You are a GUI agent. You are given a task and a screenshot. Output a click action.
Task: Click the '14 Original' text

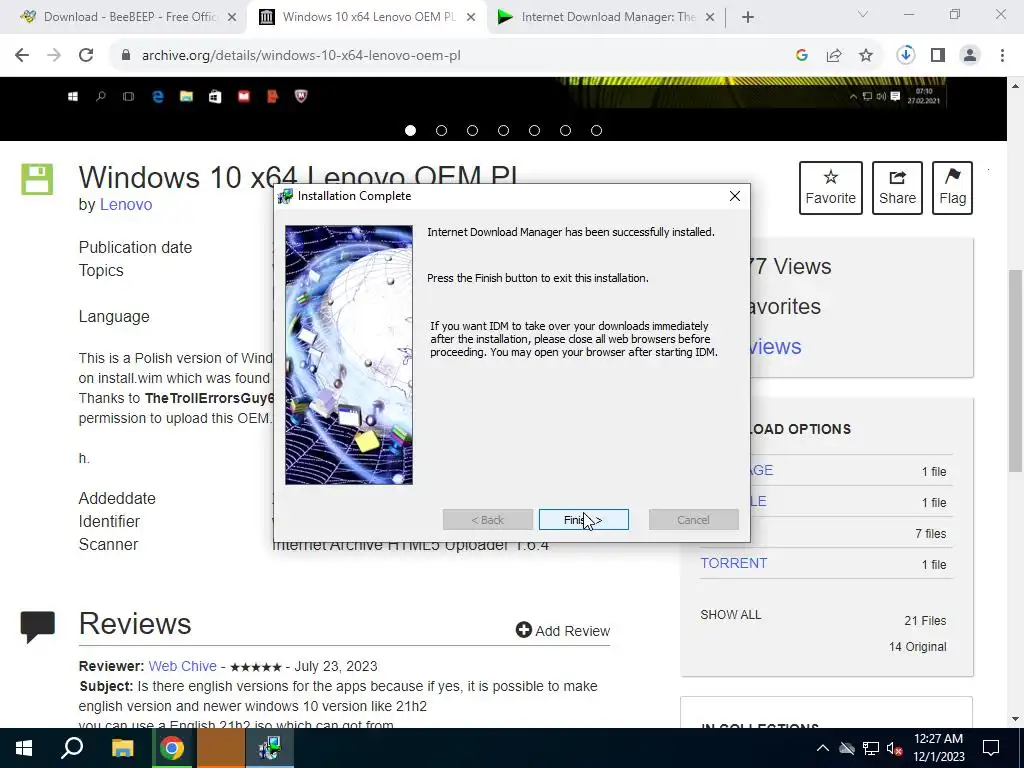pos(917,647)
